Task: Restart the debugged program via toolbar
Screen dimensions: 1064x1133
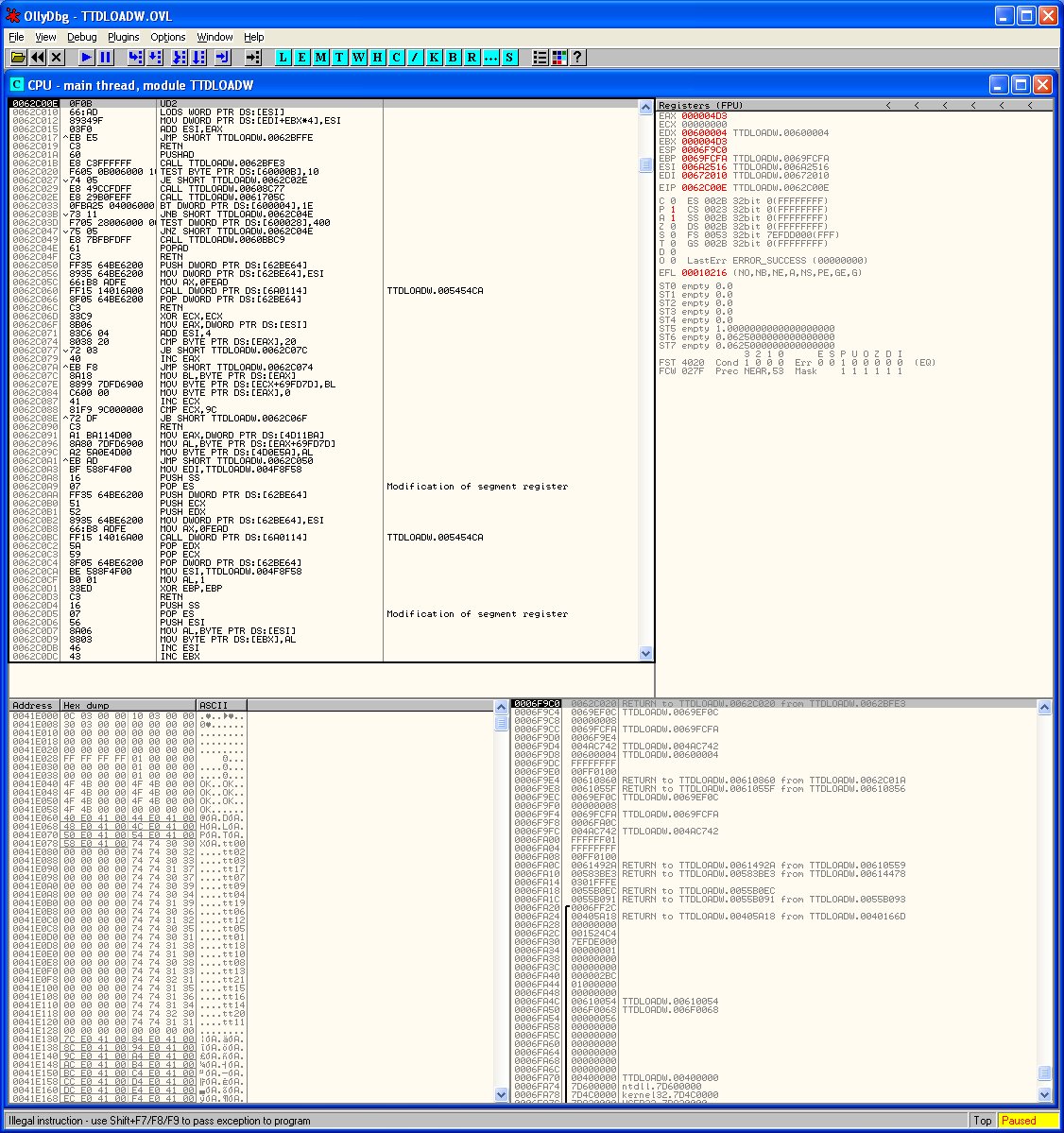Action: tap(38, 57)
